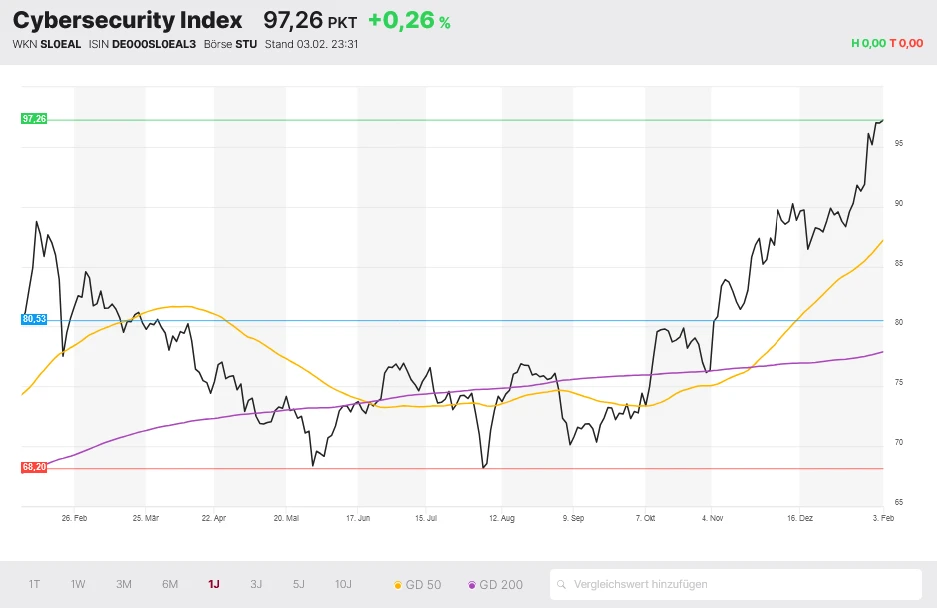Click the 3. Feb date axis label

880,519
